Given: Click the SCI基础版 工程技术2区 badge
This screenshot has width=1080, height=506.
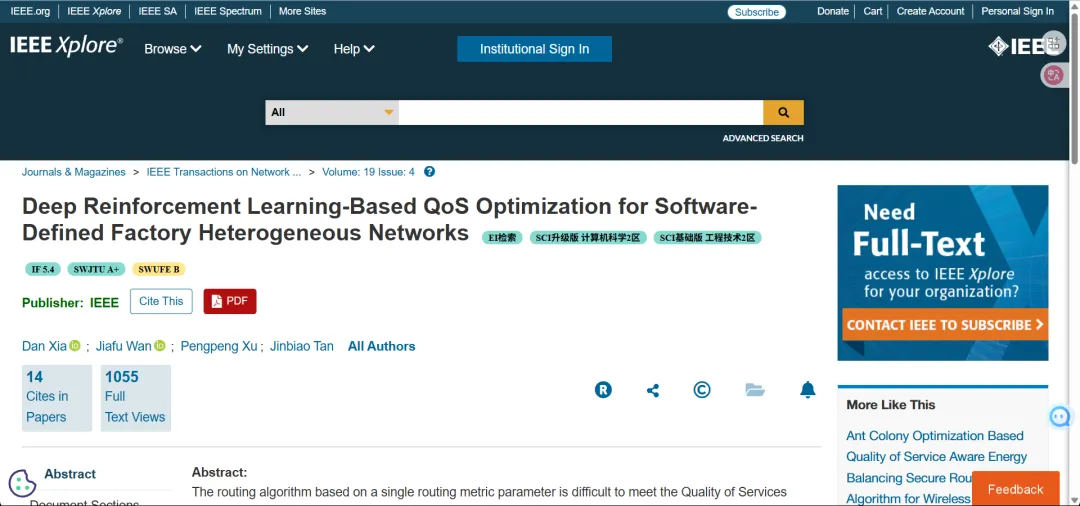Looking at the screenshot, I should pos(707,238).
